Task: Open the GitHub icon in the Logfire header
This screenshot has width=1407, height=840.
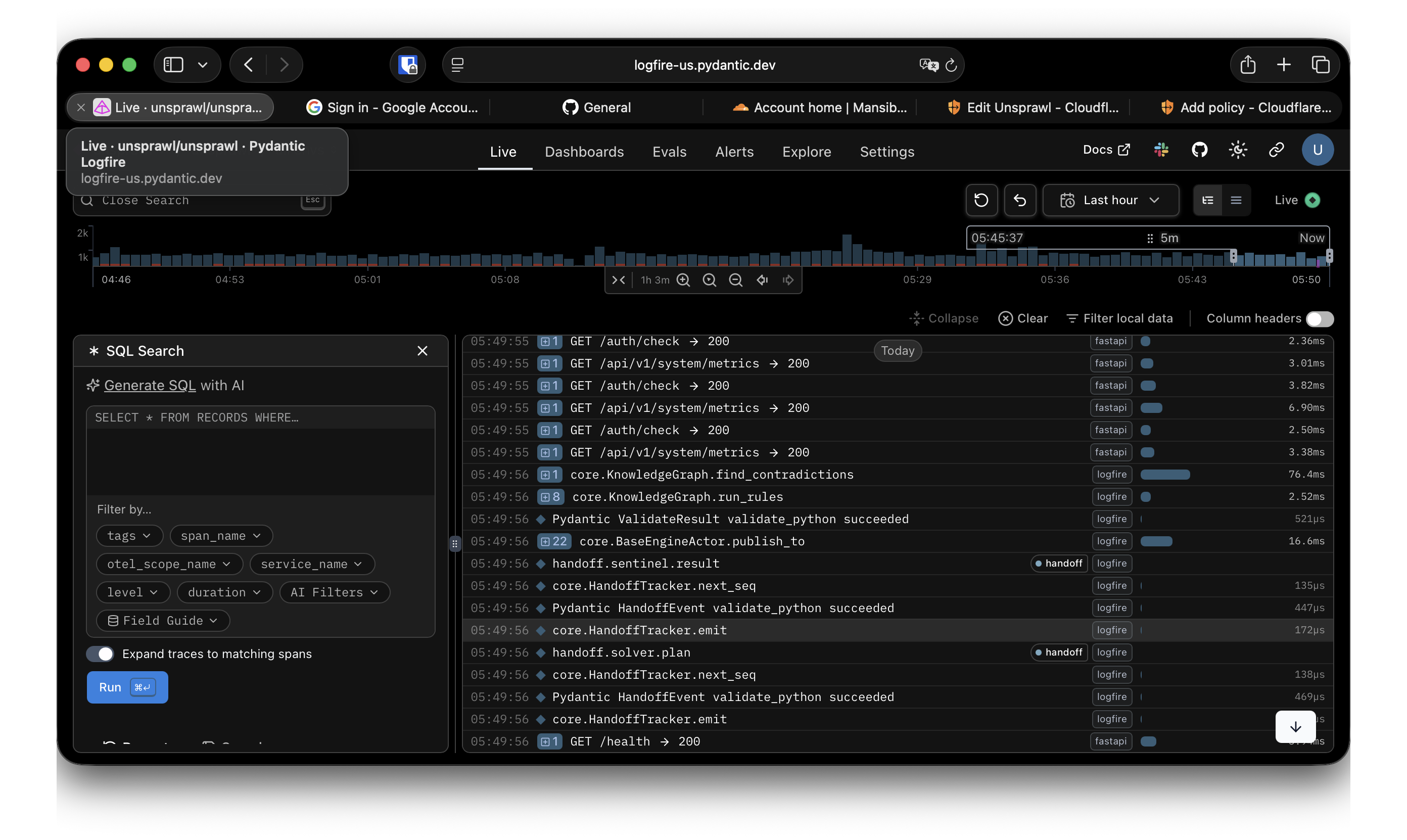Action: click(1199, 150)
